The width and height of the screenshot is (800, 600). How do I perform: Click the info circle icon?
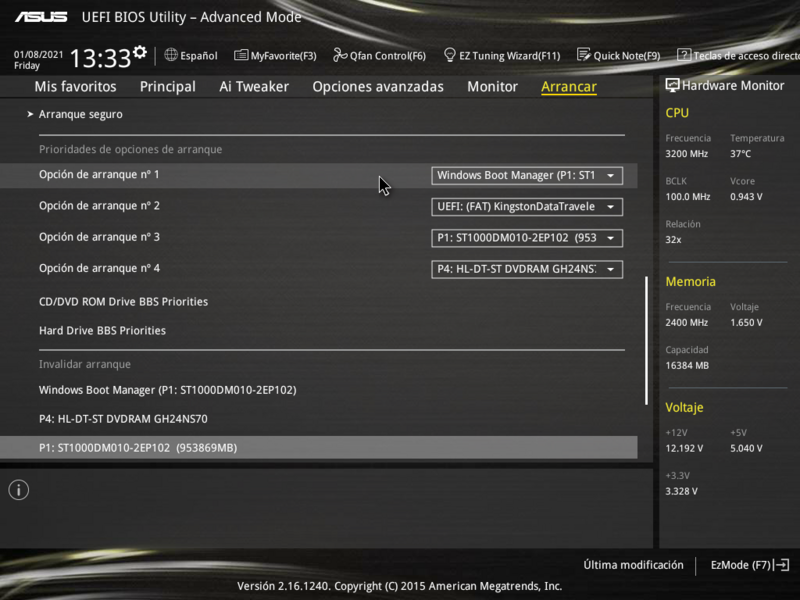(x=19, y=490)
